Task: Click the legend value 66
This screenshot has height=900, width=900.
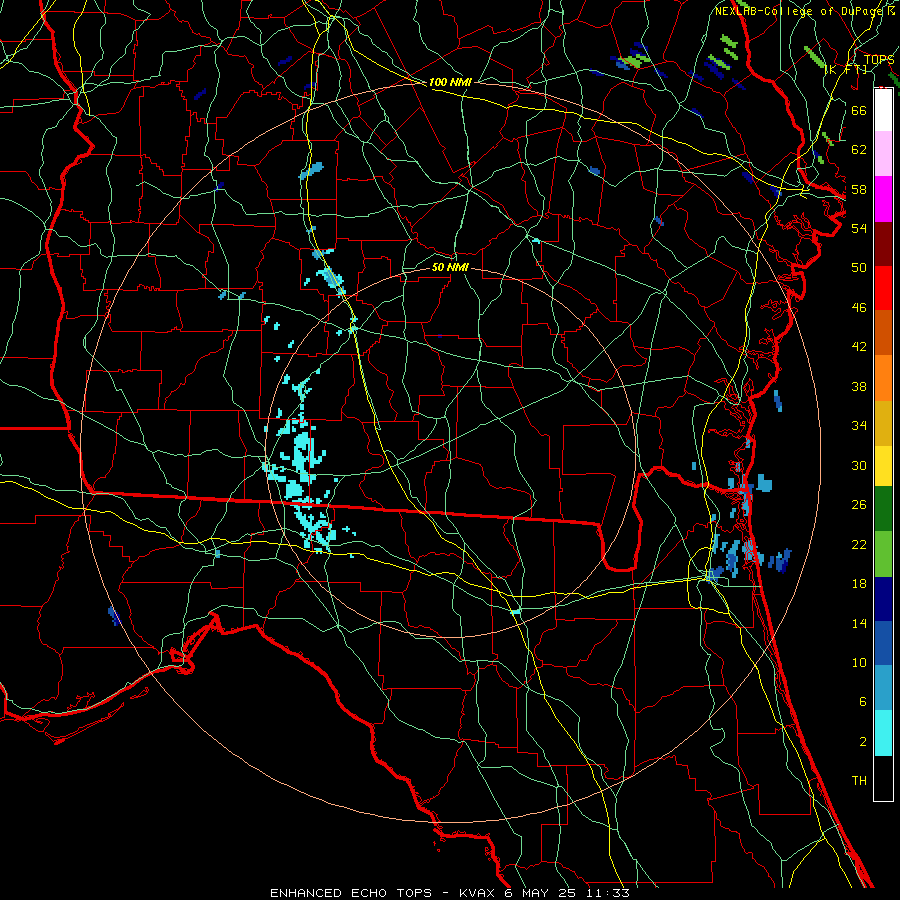Action: click(x=859, y=110)
